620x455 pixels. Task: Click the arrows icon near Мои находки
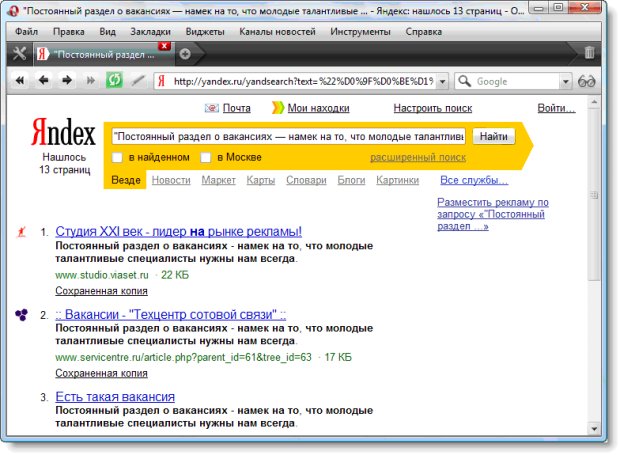point(278,108)
